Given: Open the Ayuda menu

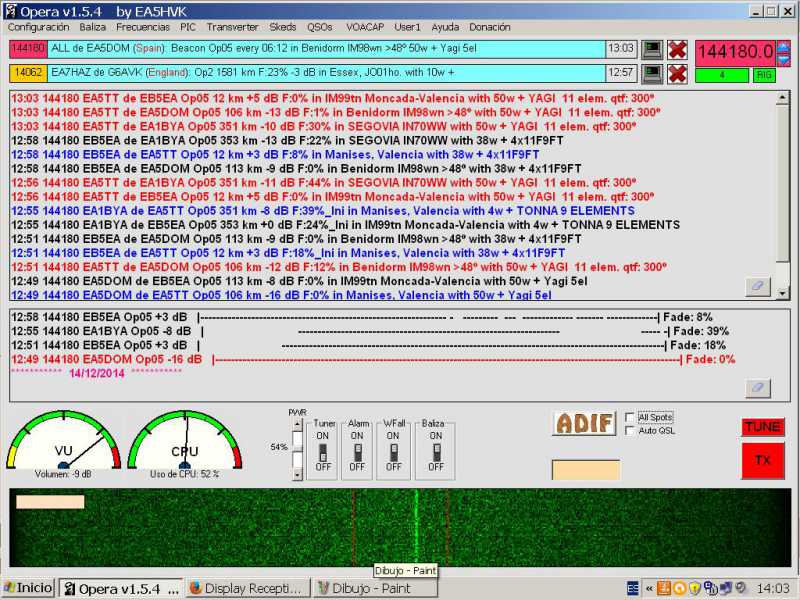Looking at the screenshot, I should [x=445, y=27].
